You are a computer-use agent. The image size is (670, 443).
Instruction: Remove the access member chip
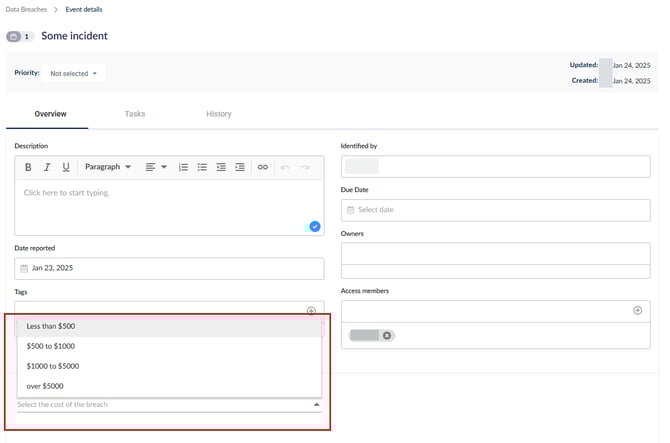(387, 335)
